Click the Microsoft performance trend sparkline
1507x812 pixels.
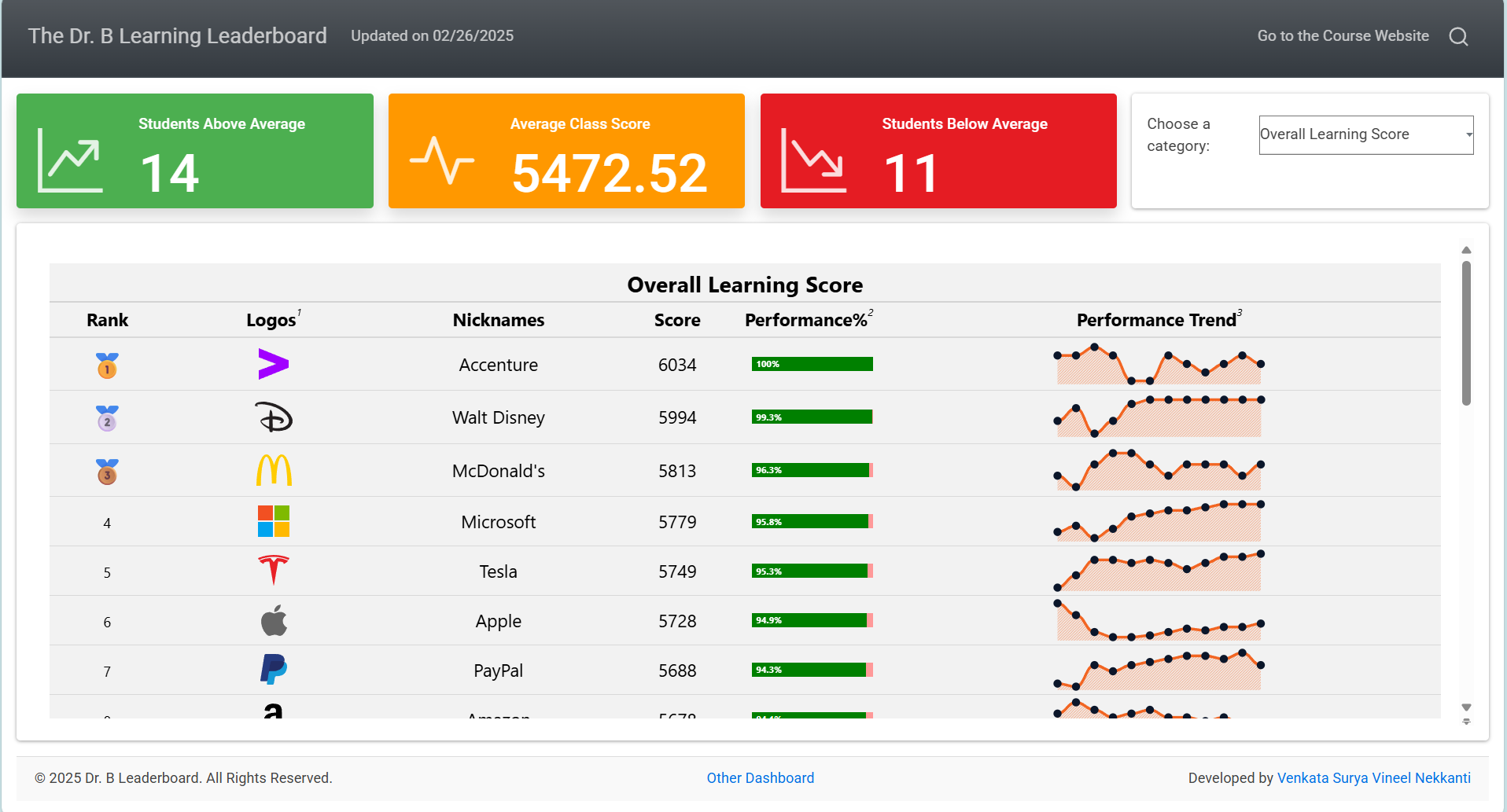(x=1159, y=521)
